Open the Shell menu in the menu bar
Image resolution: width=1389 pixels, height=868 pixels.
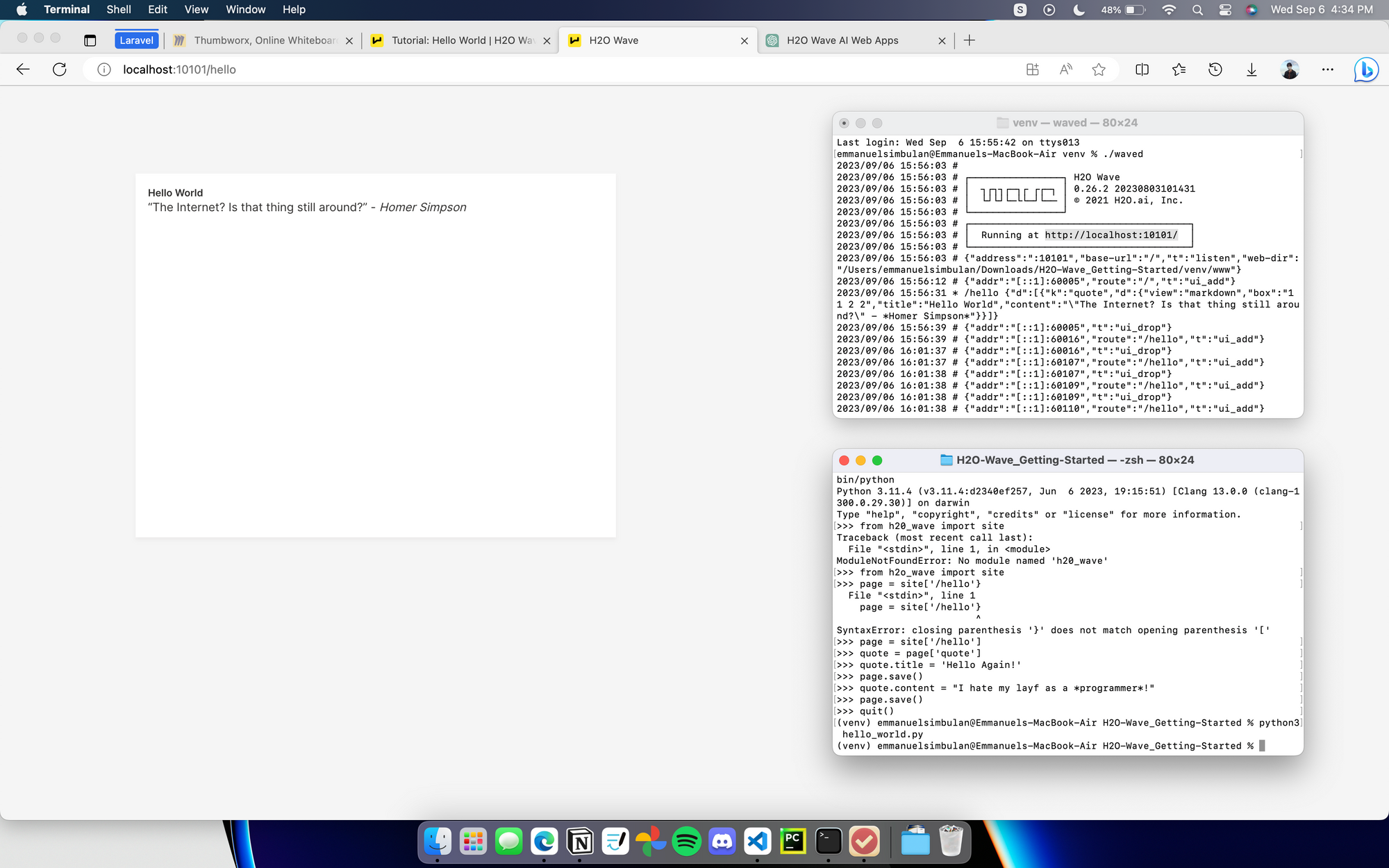pyautogui.click(x=119, y=10)
